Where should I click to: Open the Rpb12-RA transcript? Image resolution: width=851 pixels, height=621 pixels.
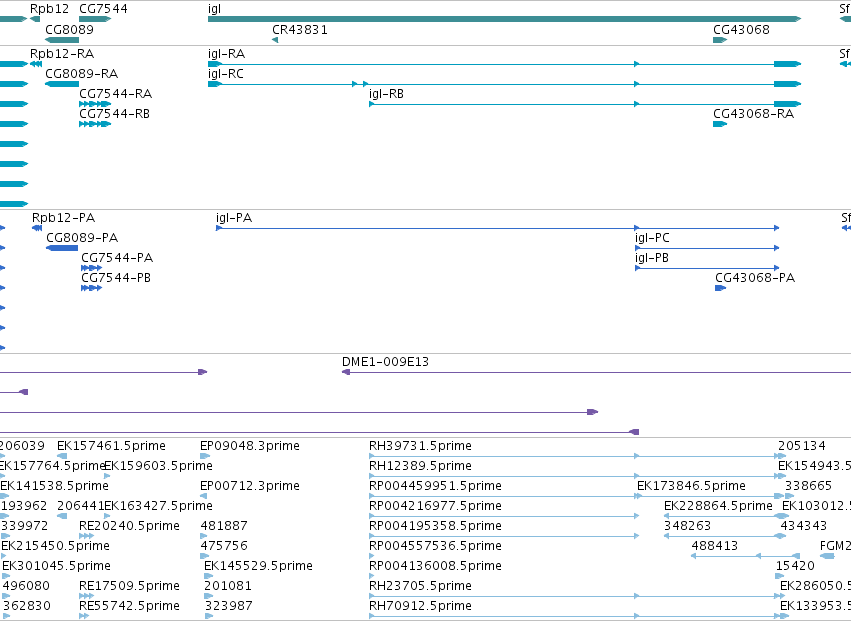(36, 64)
